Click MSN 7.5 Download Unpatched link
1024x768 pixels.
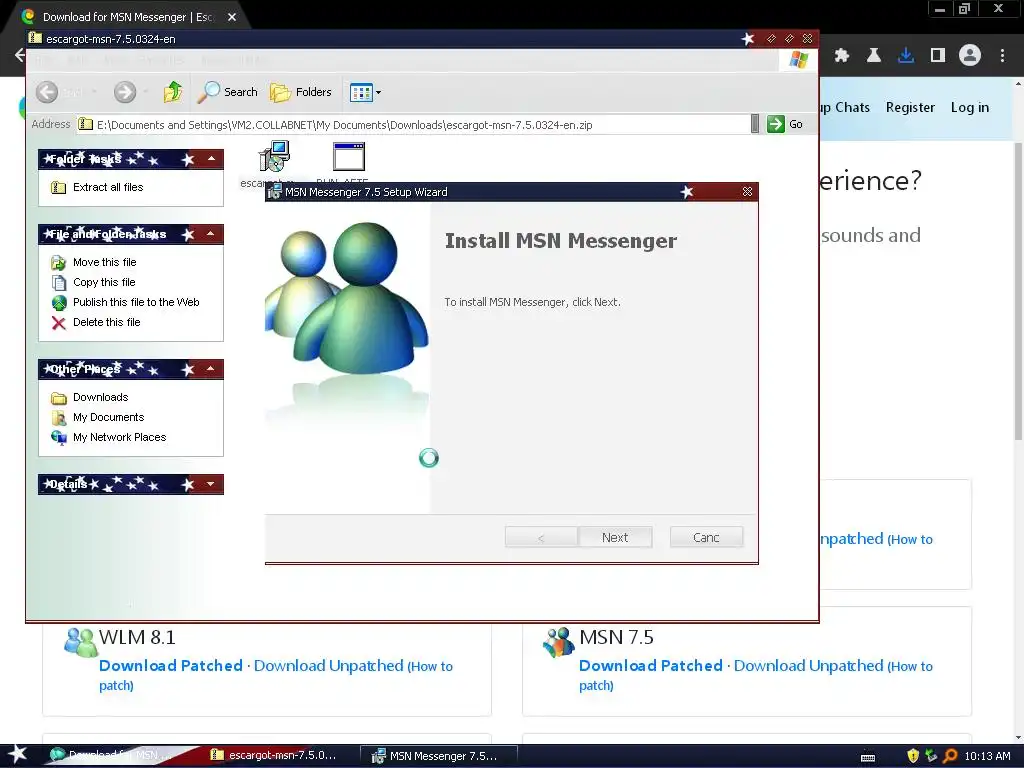(808, 665)
